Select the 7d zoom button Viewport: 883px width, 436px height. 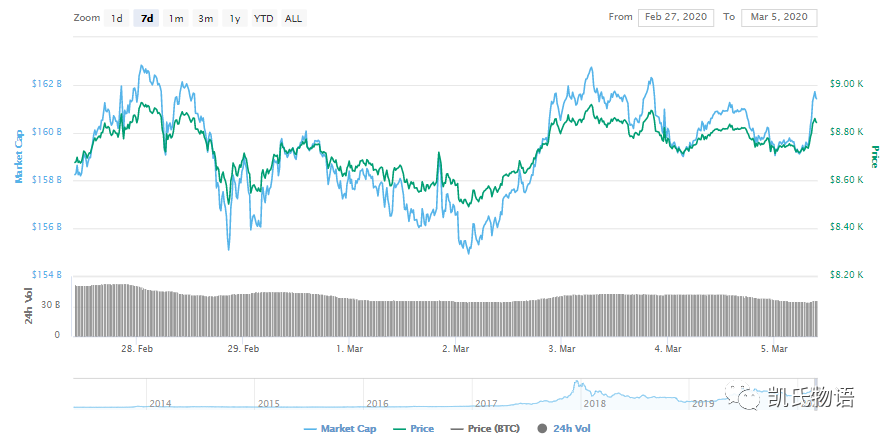point(146,18)
